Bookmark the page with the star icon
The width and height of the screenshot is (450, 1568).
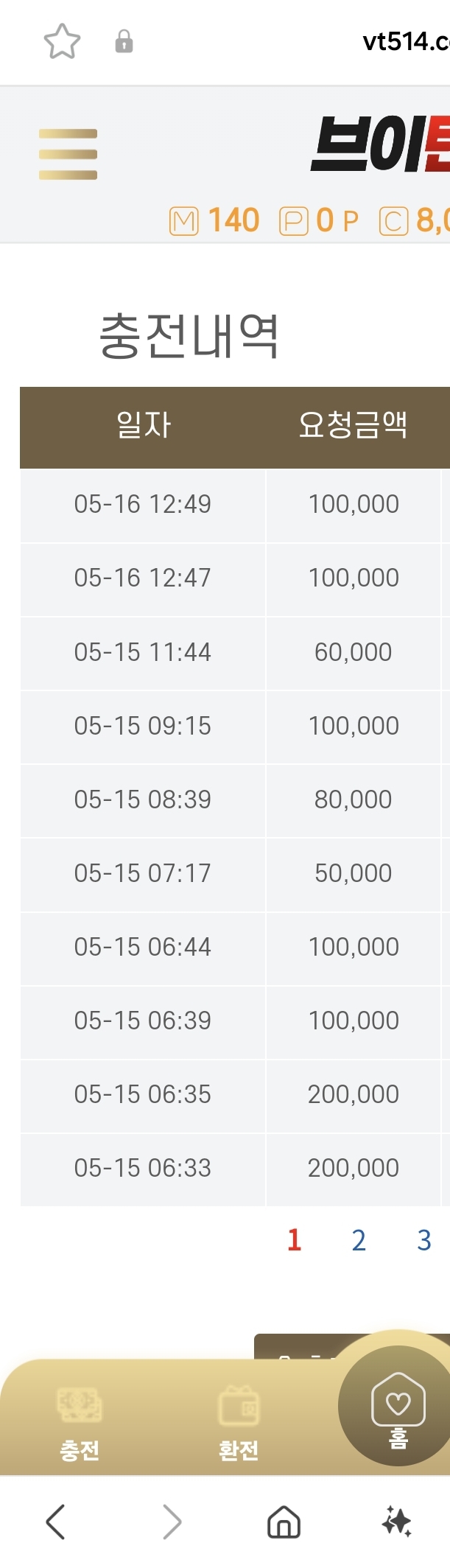(x=62, y=41)
